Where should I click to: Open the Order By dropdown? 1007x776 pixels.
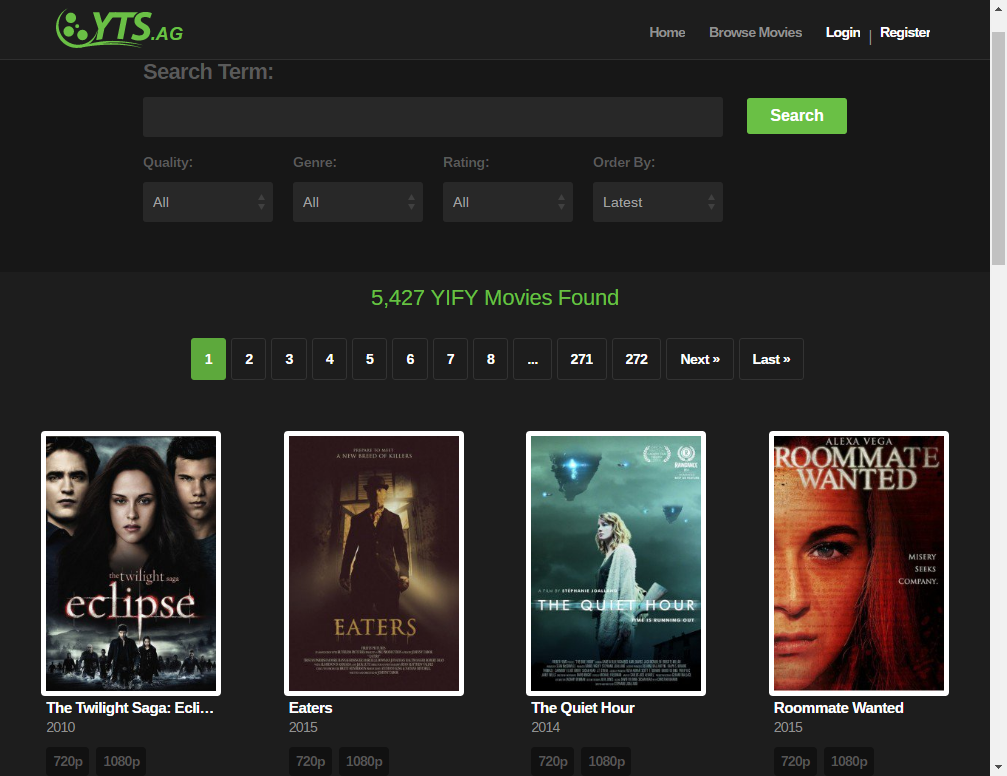(x=658, y=202)
